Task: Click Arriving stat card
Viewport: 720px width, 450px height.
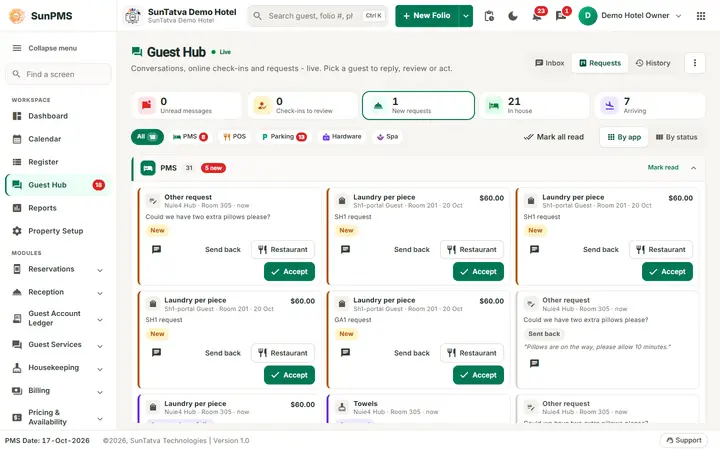Action: (x=650, y=106)
